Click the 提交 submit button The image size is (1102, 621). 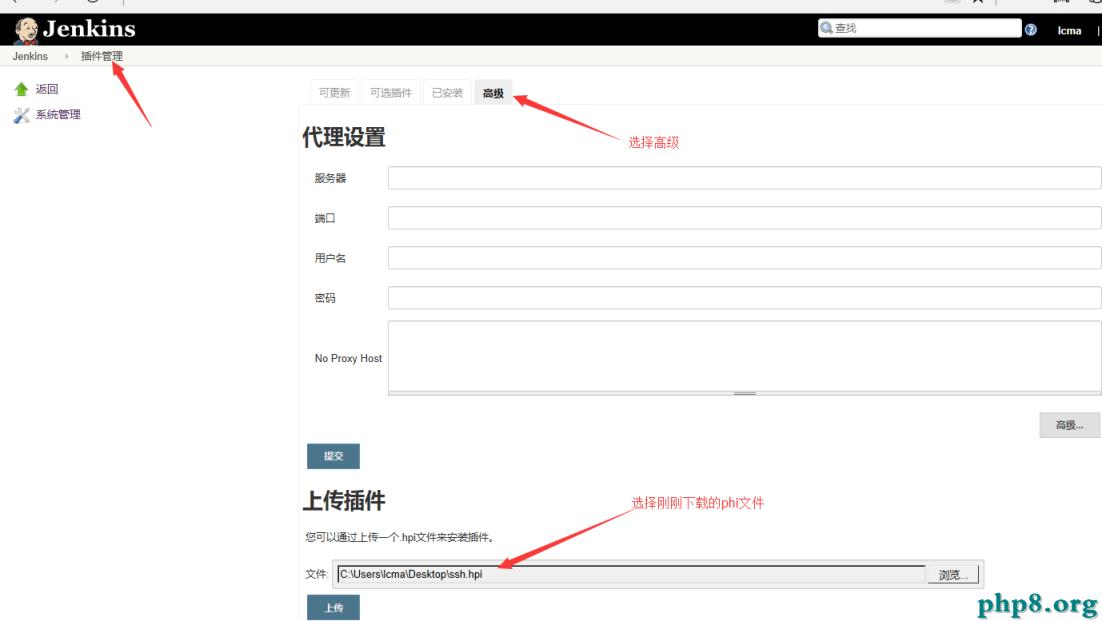click(x=333, y=455)
